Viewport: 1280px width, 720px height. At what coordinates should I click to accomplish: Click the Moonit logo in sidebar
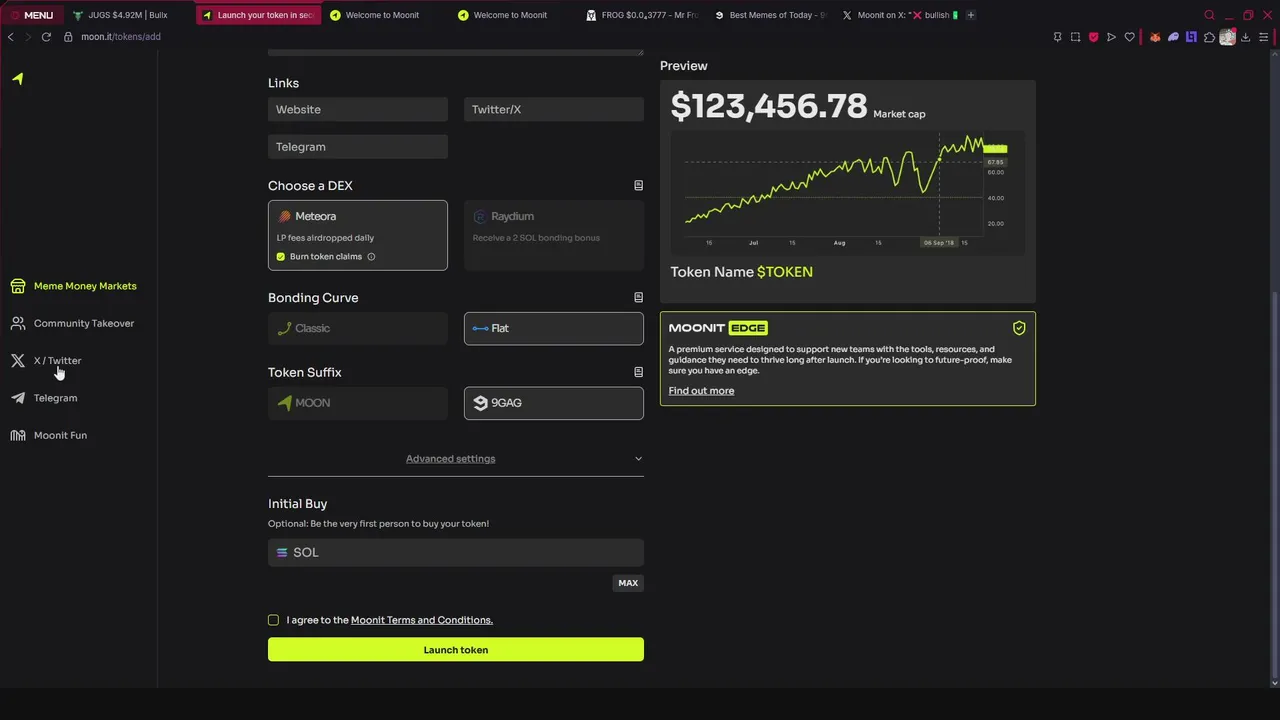coord(18,78)
